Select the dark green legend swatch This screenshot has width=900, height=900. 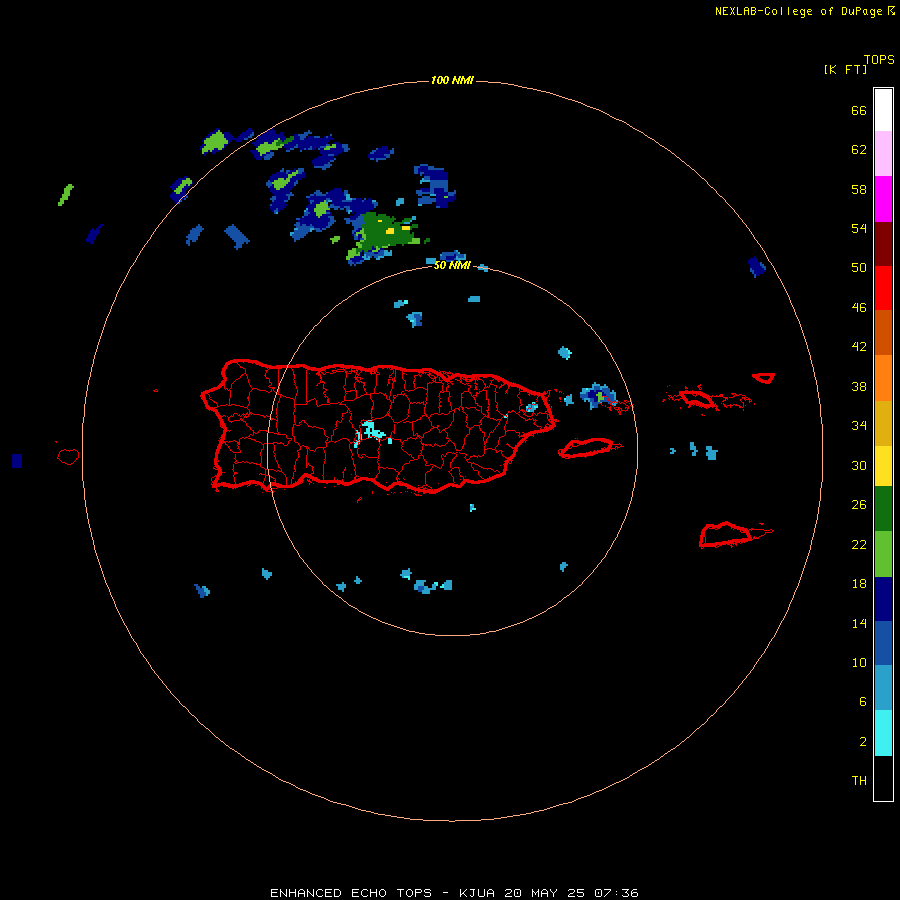pyautogui.click(x=883, y=509)
